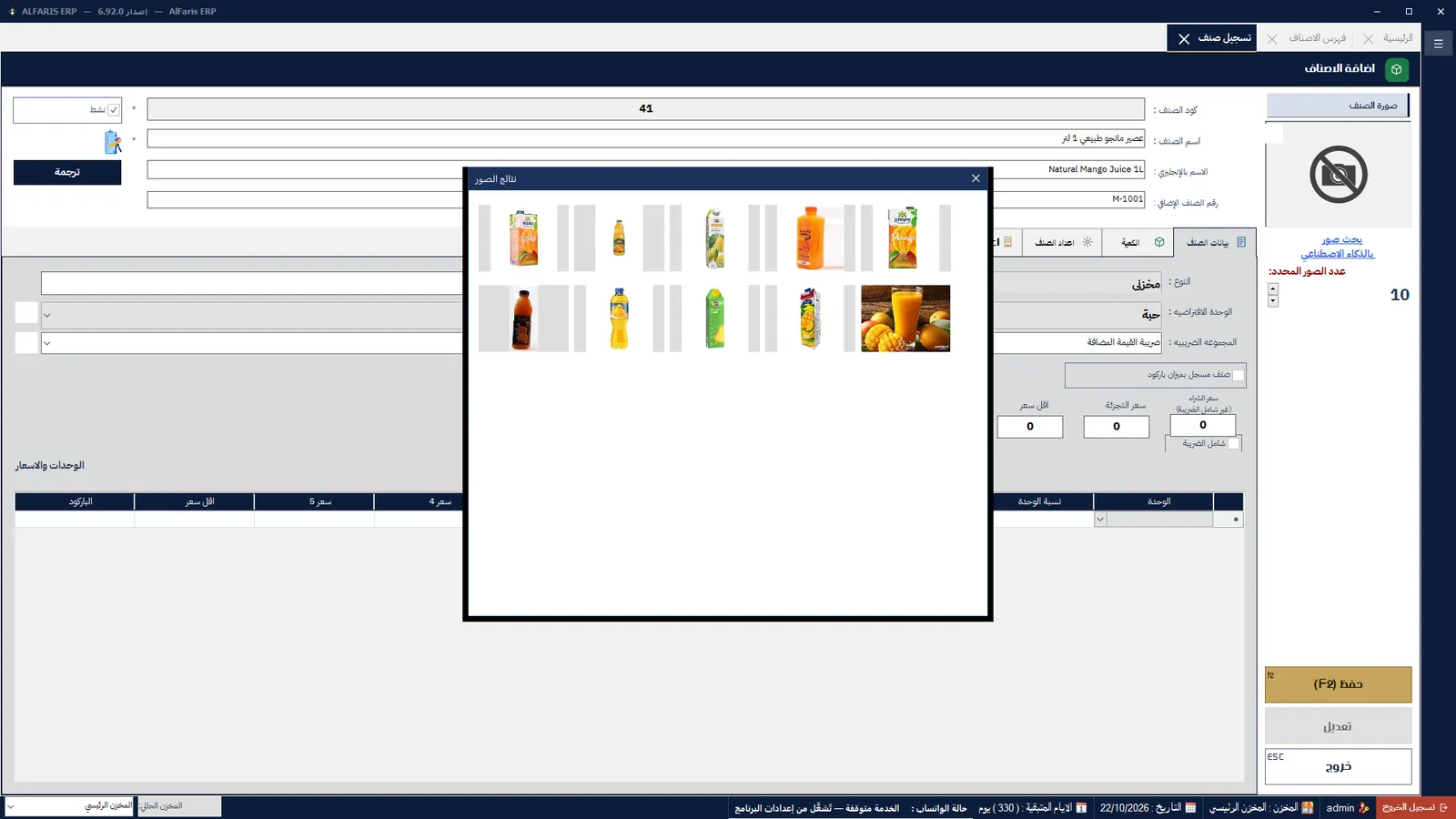The width and height of the screenshot is (1456, 819).
Task: Tick the شامل الضريبة checkbox
Action: click(1233, 444)
